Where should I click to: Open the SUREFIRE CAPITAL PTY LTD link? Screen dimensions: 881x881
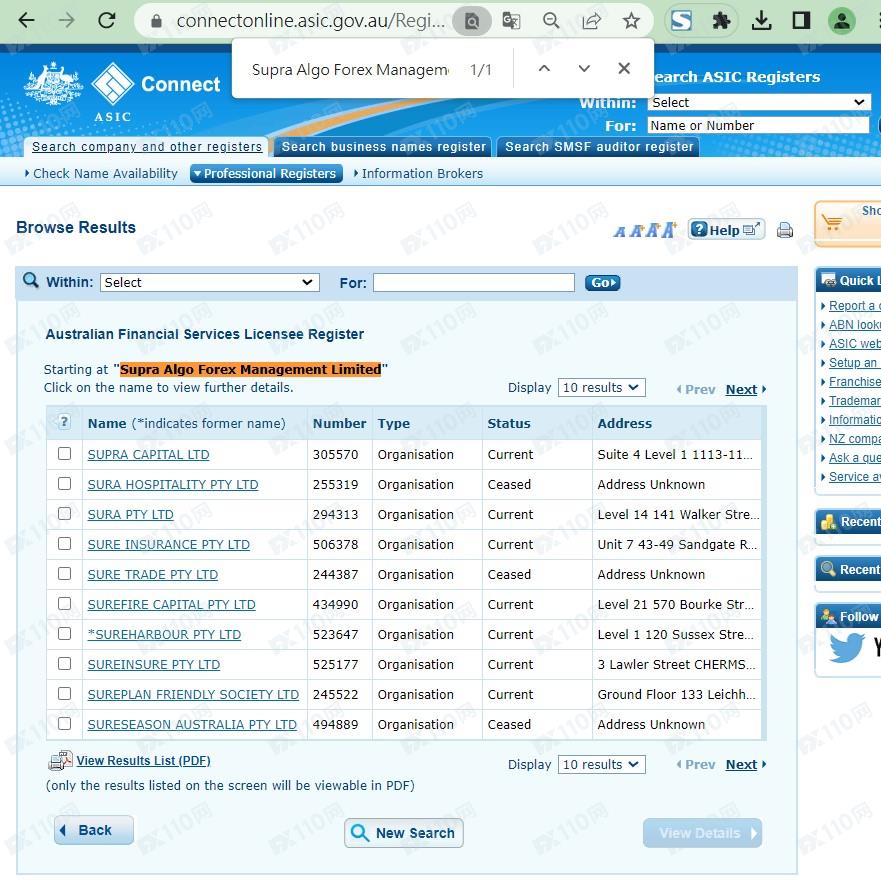tap(171, 605)
